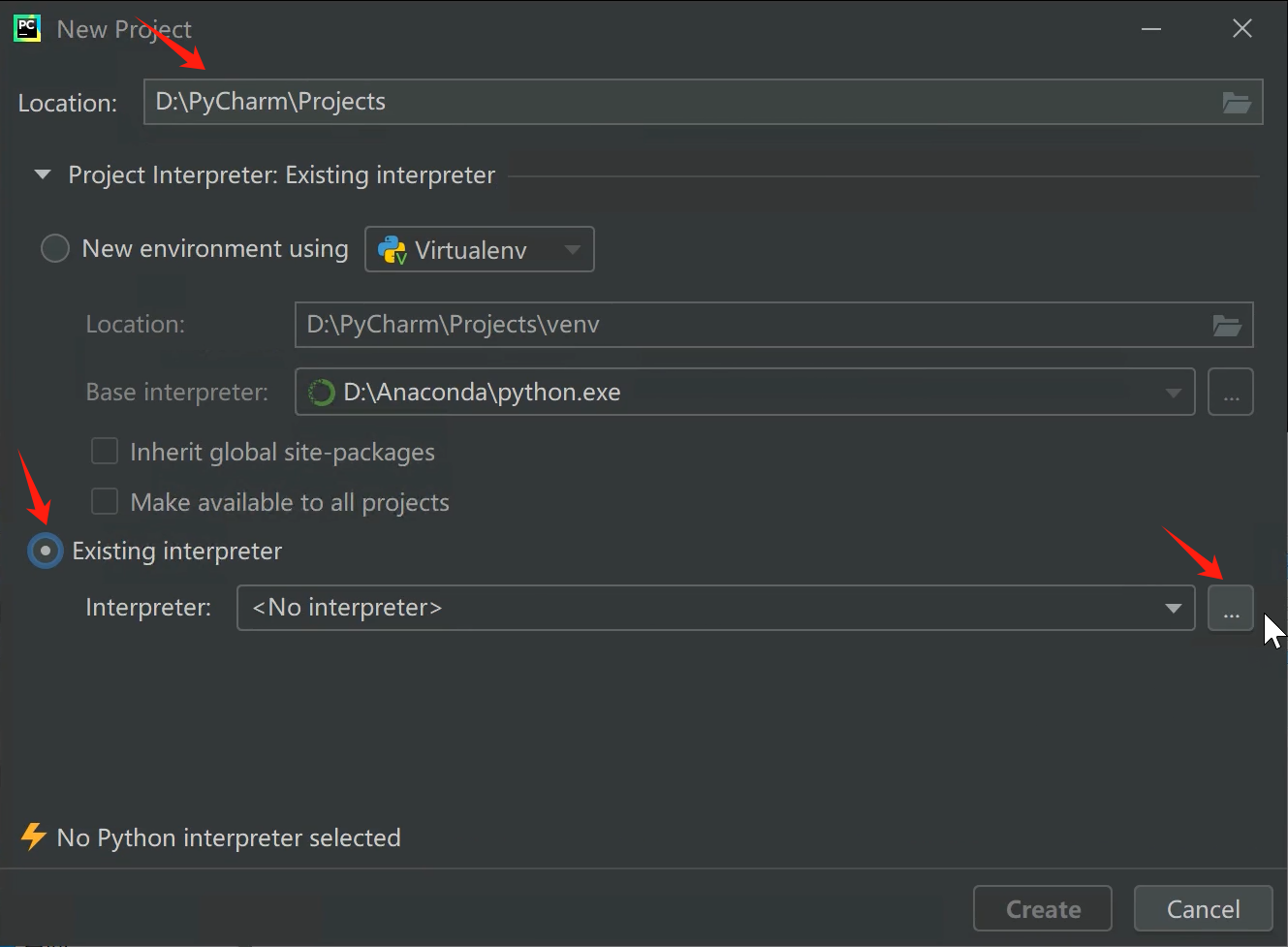This screenshot has height=947, width=1288.
Task: Browse for the venv Location folder
Action: point(1227,325)
